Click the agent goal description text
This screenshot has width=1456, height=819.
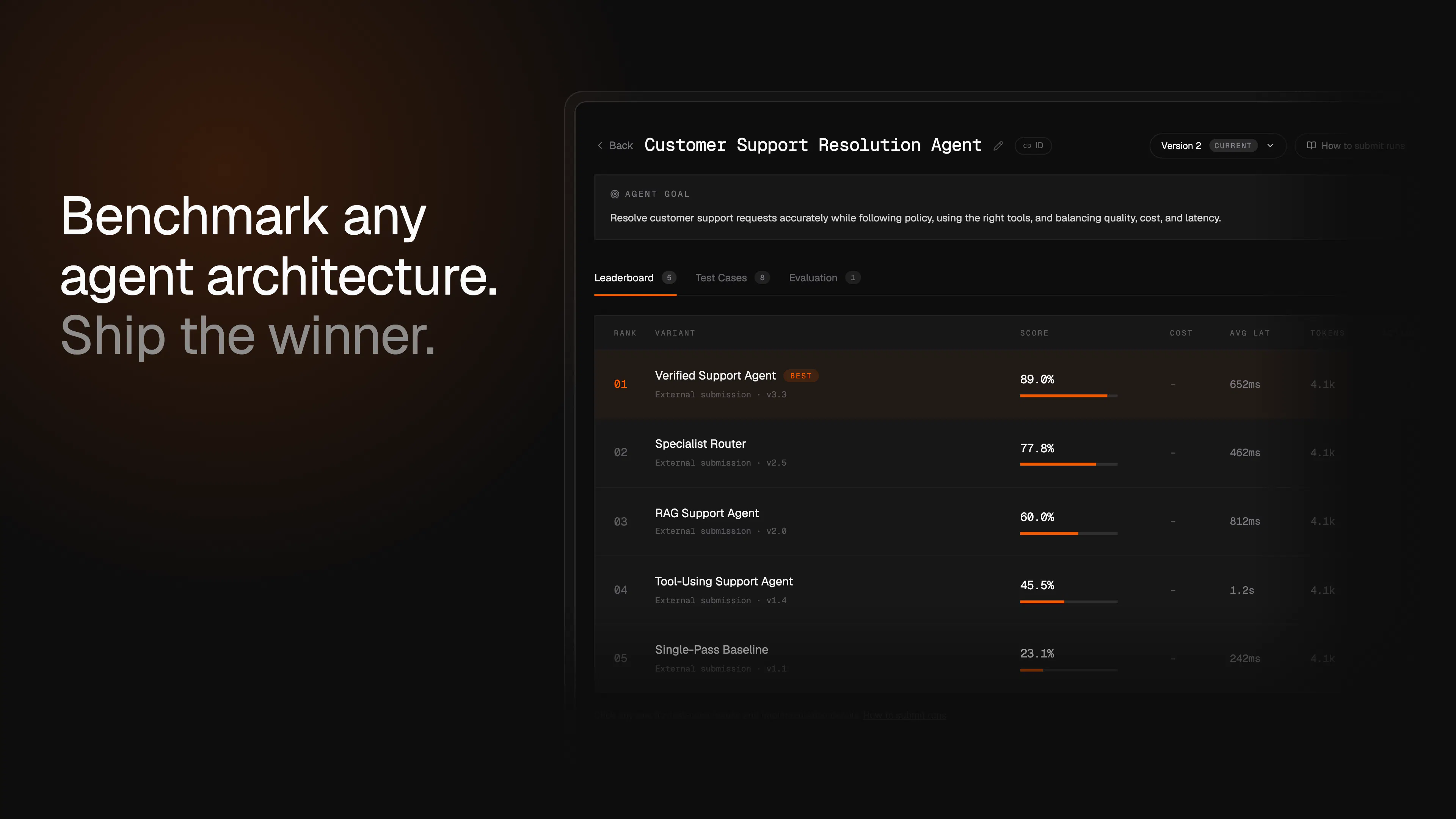[x=915, y=218]
